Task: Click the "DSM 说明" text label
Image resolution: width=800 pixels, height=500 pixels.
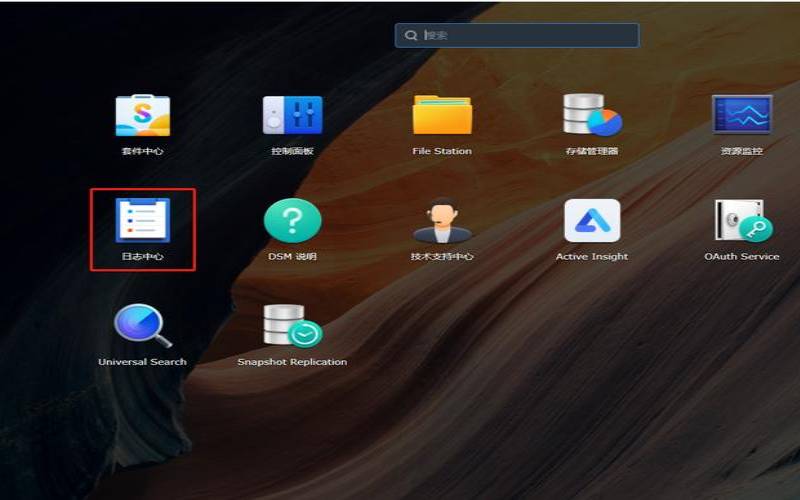Action: (292, 257)
